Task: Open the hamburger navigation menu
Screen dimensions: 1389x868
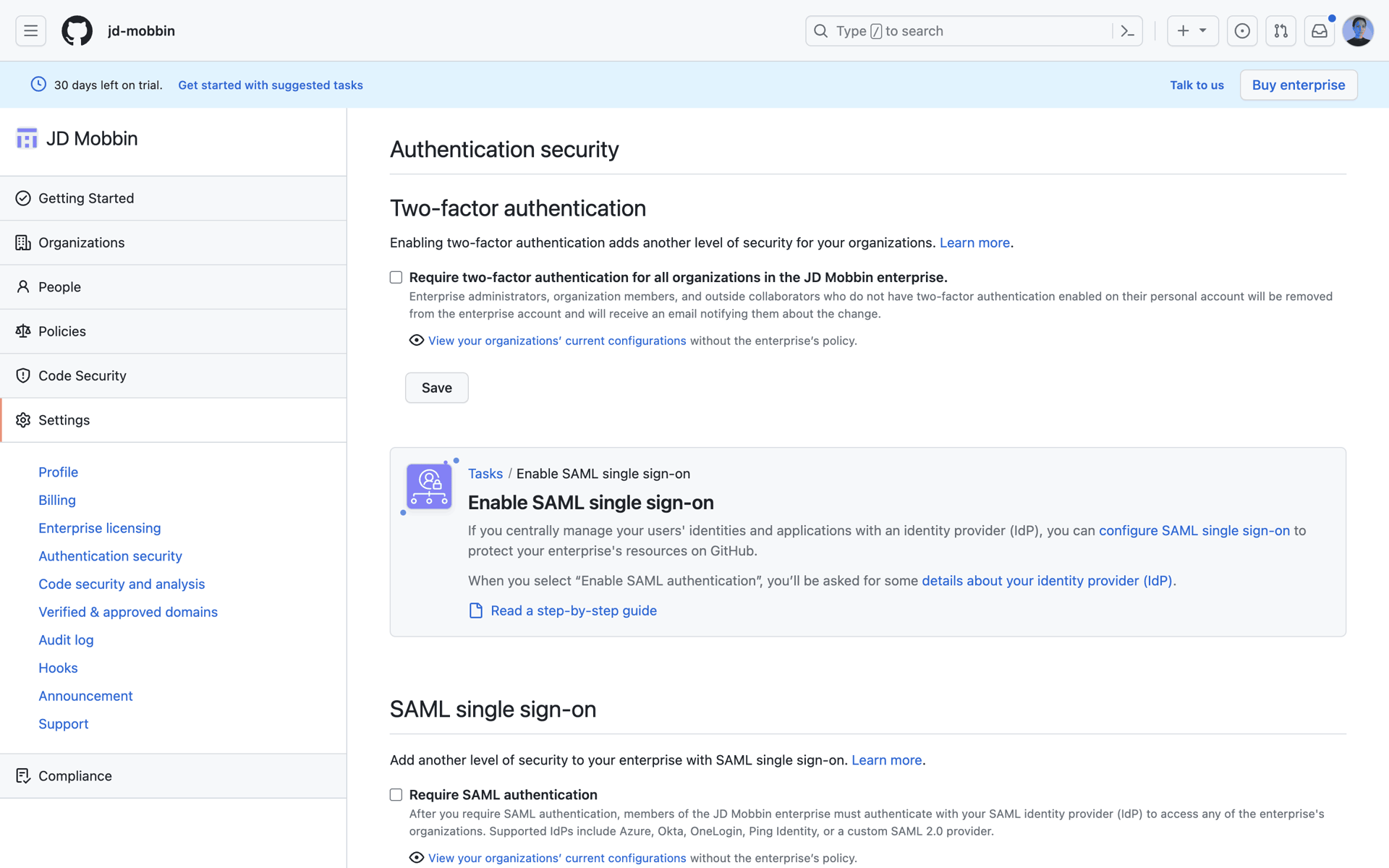Action: click(x=30, y=31)
